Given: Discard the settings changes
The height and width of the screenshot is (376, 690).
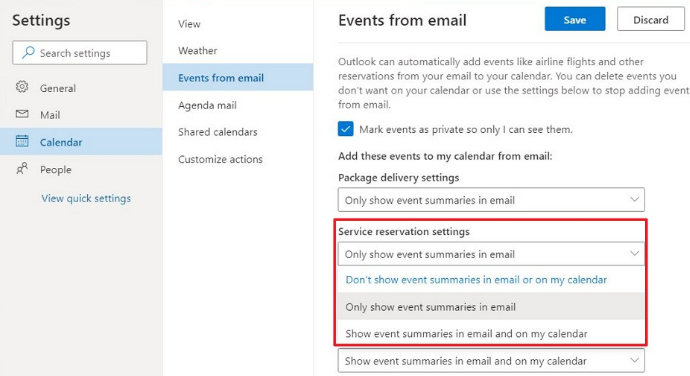Looking at the screenshot, I should click(x=650, y=19).
